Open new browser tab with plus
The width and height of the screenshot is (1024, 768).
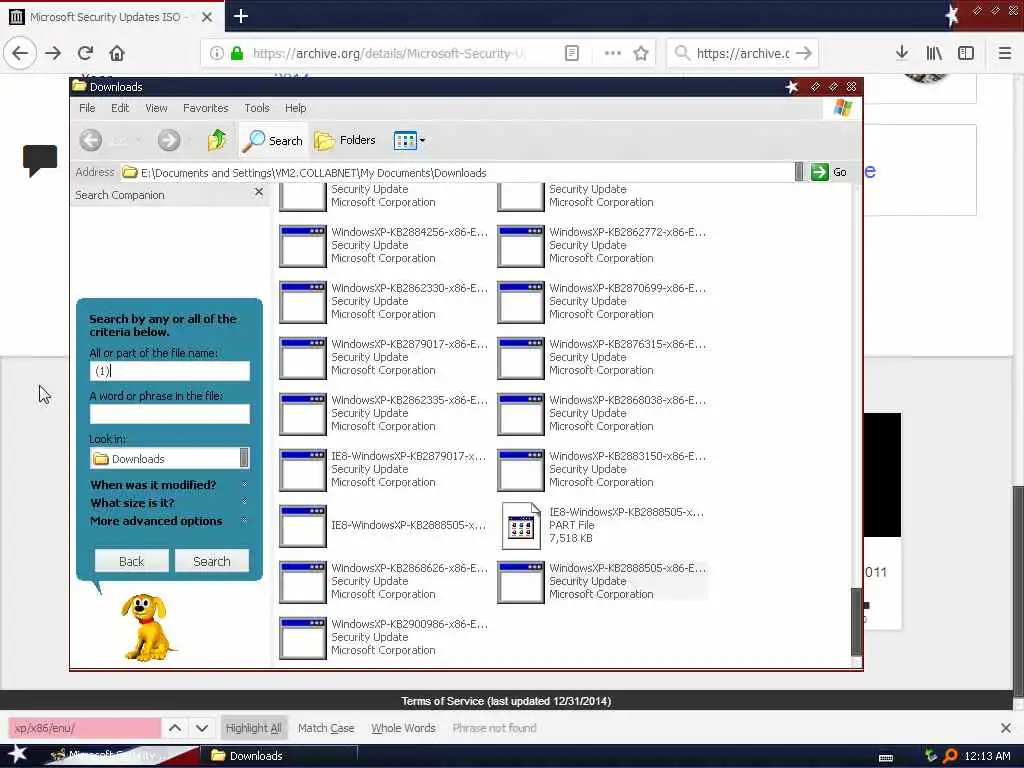(x=240, y=16)
